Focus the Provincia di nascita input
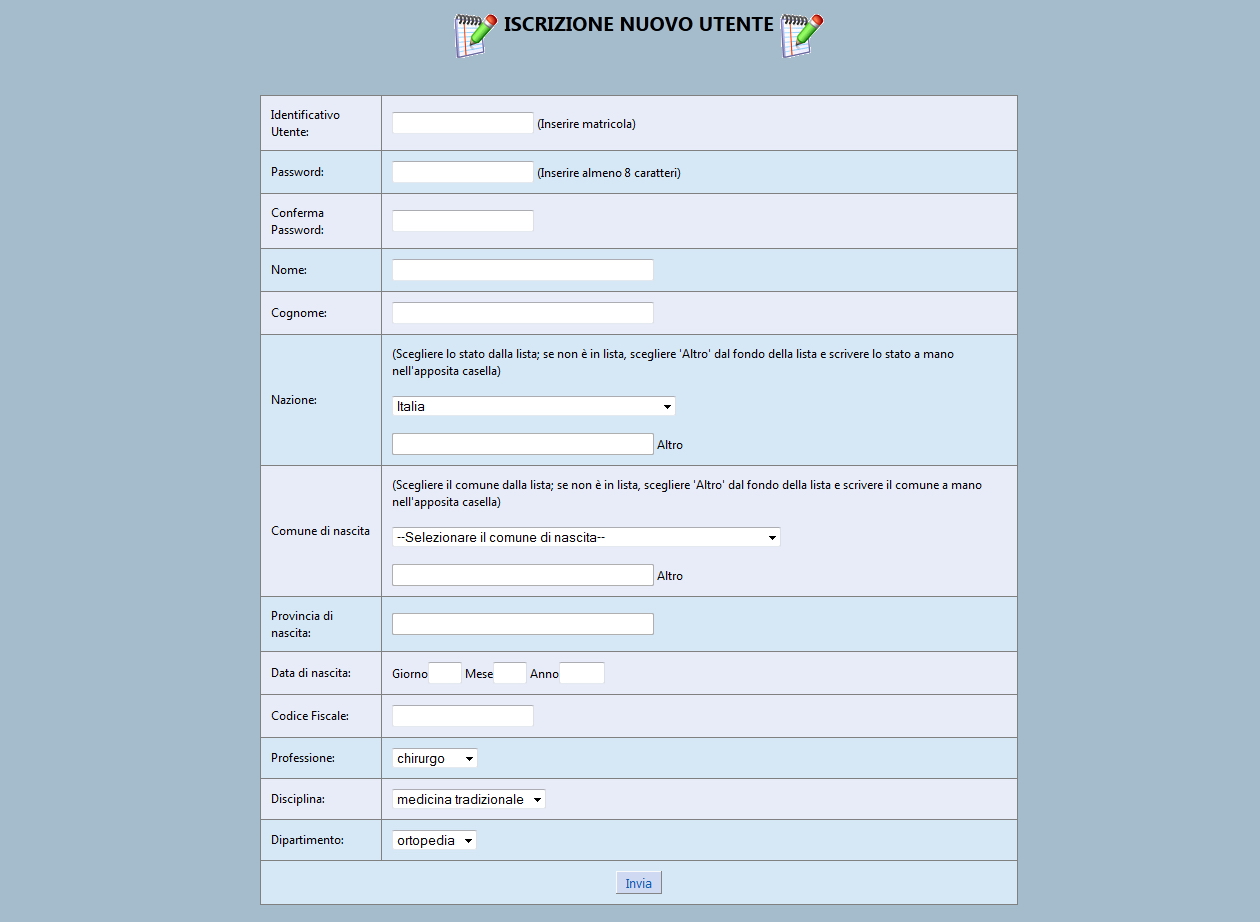1260x922 pixels. pos(522,623)
